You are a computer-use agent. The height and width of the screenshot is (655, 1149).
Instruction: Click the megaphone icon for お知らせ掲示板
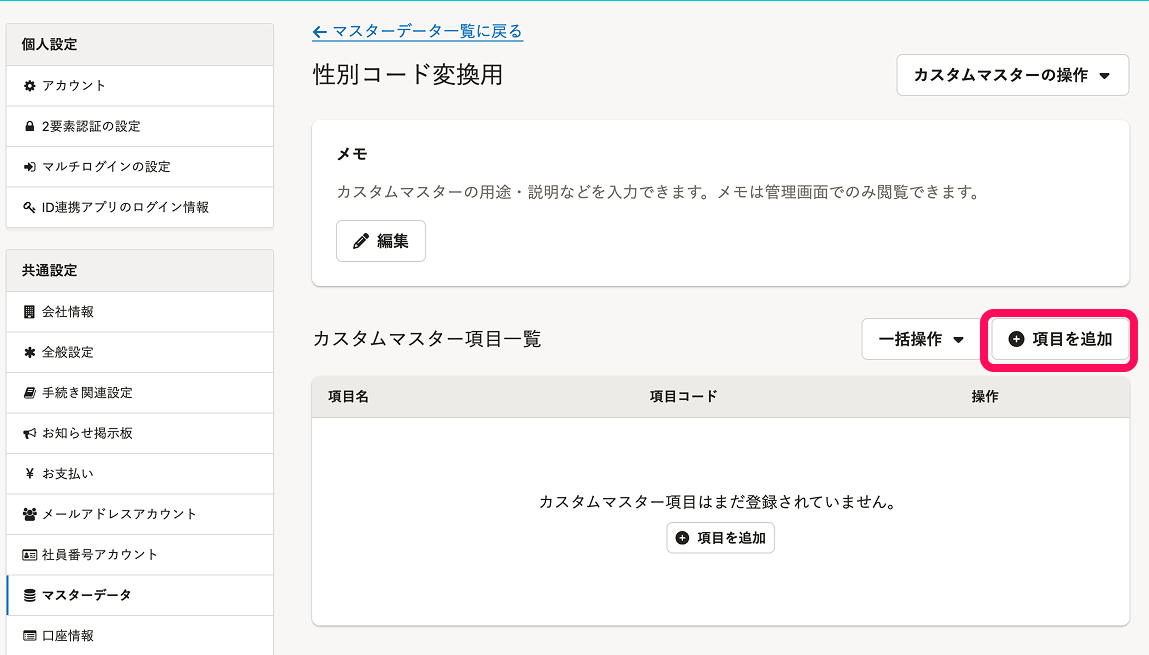pos(30,434)
